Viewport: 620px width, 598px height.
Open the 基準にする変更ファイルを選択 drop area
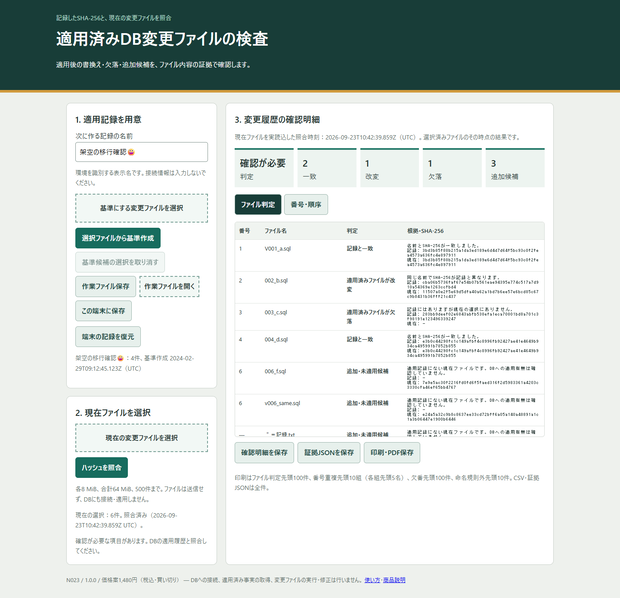(141, 208)
